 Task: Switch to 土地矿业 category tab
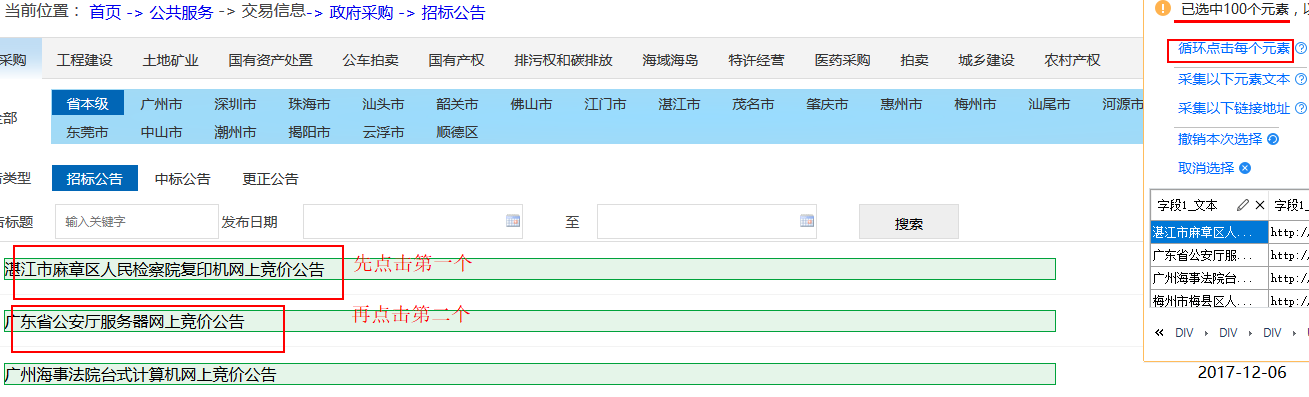point(171,60)
